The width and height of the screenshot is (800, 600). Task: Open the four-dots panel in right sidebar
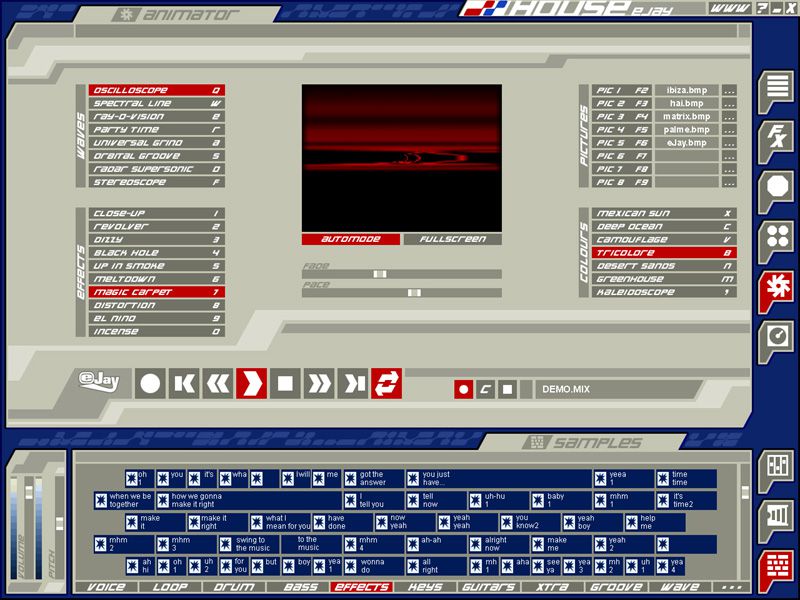[775, 238]
